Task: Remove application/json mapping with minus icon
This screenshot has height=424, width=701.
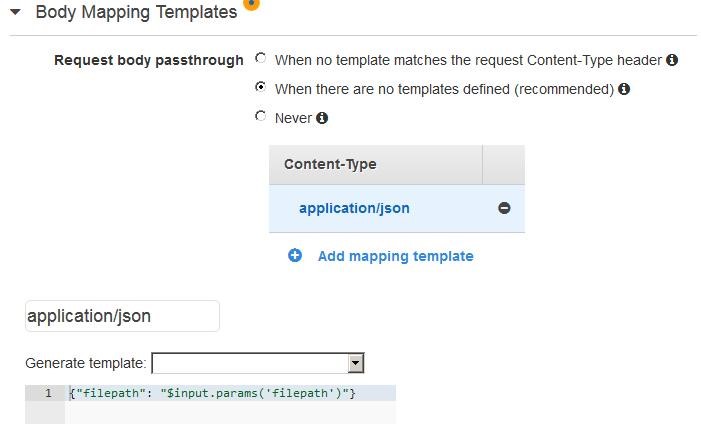Action: coord(504,208)
